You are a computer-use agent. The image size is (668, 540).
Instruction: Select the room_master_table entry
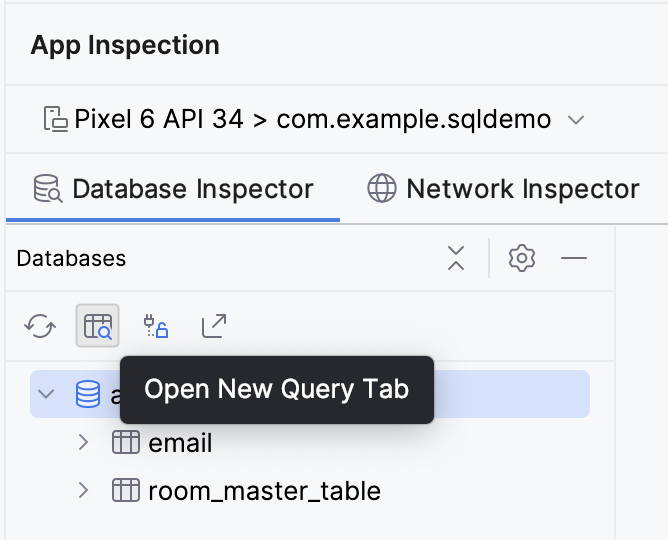tap(264, 491)
